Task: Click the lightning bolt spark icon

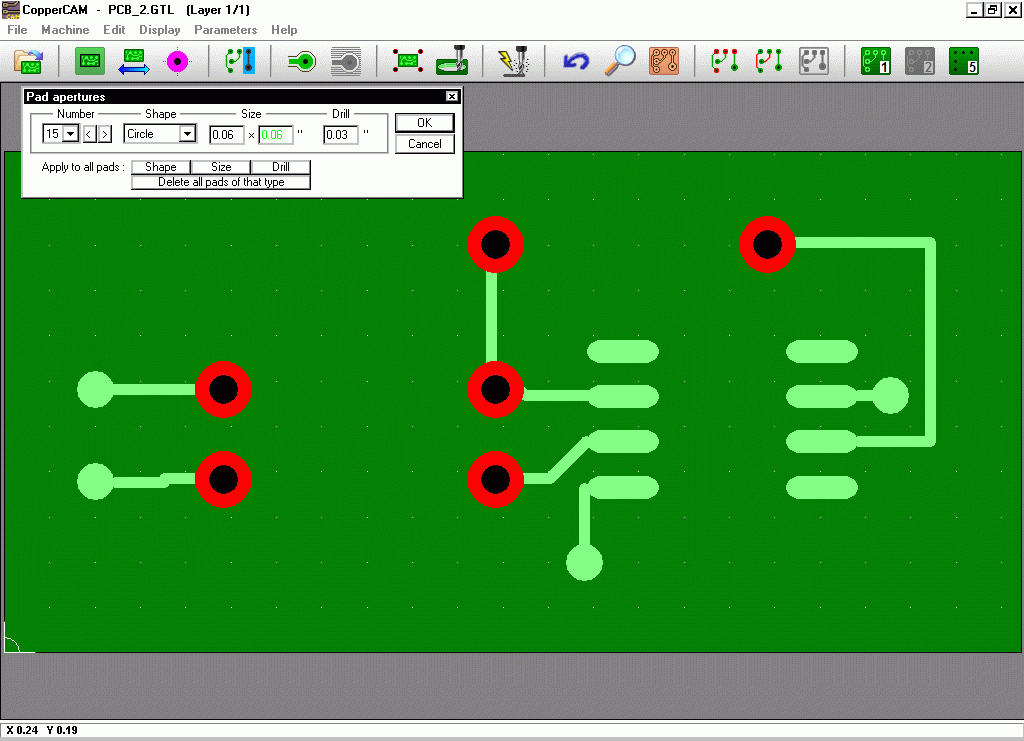Action: pyautogui.click(x=513, y=61)
